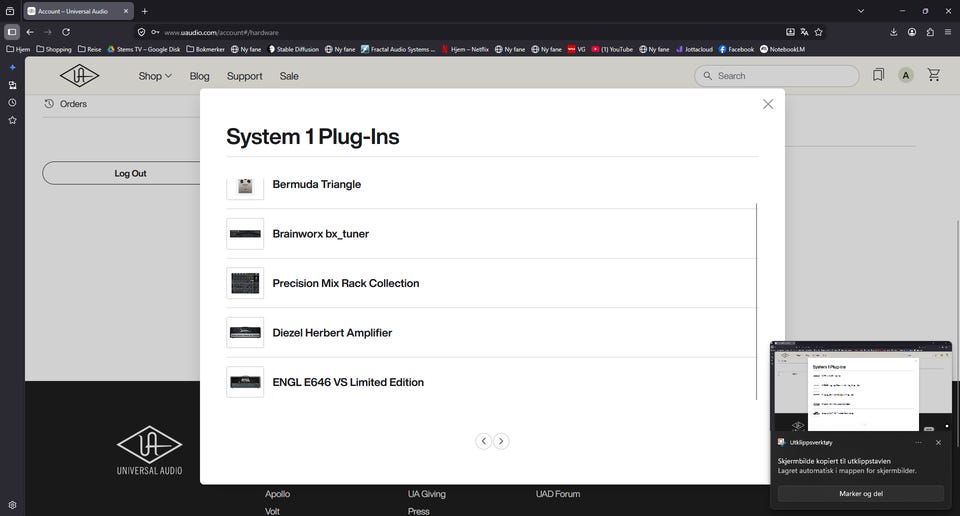960x516 pixels.
Task: Open the Support page
Action: pyautogui.click(x=244, y=76)
